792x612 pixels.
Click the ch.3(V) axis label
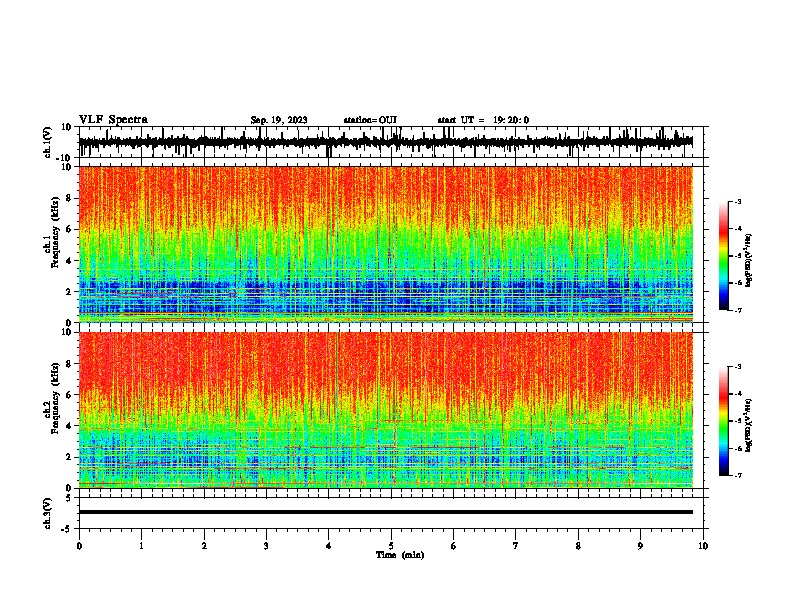coord(48,513)
